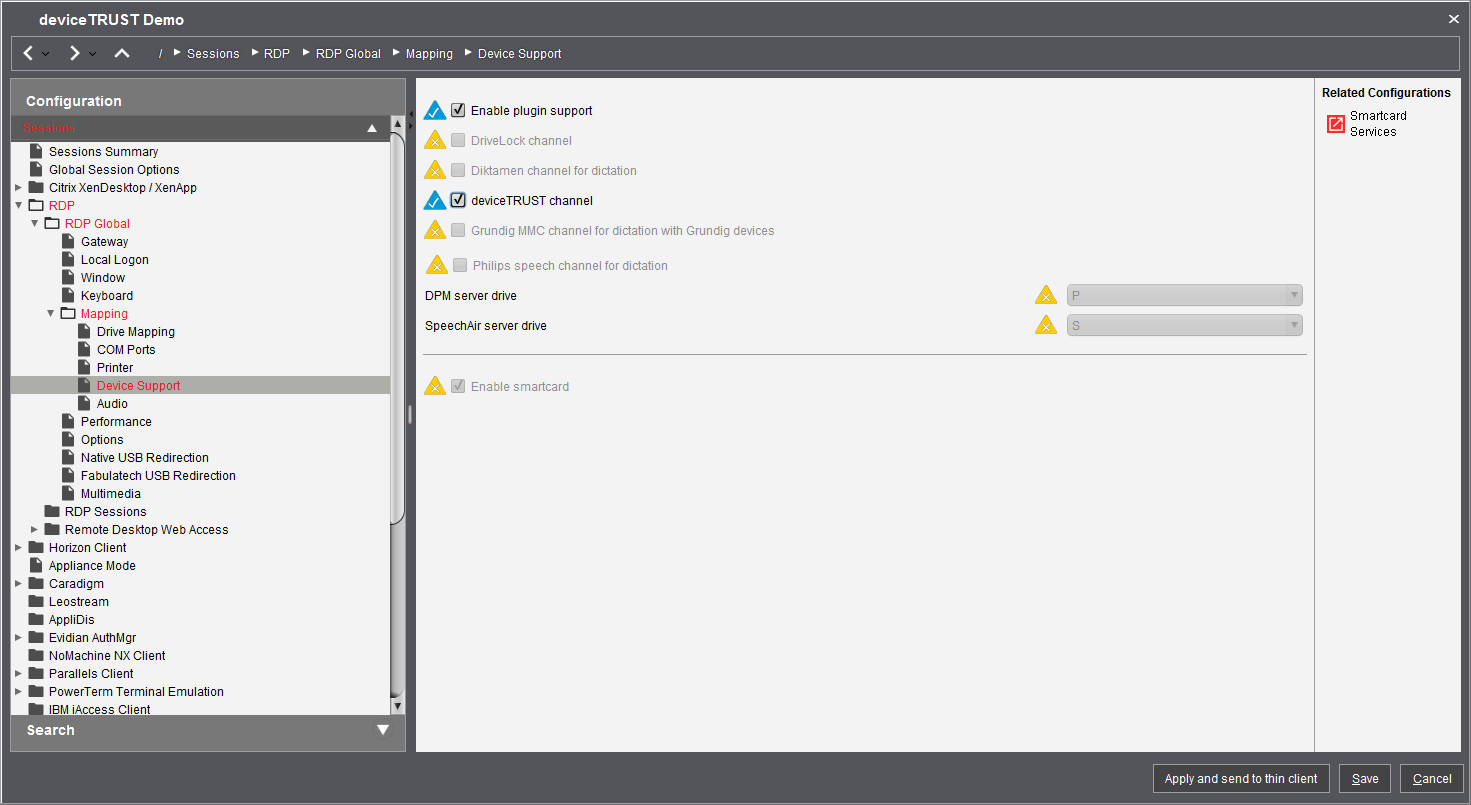This screenshot has height=805, width=1471.
Task: Click the blue info icon beside deviceTRUST channel
Action: (434, 200)
